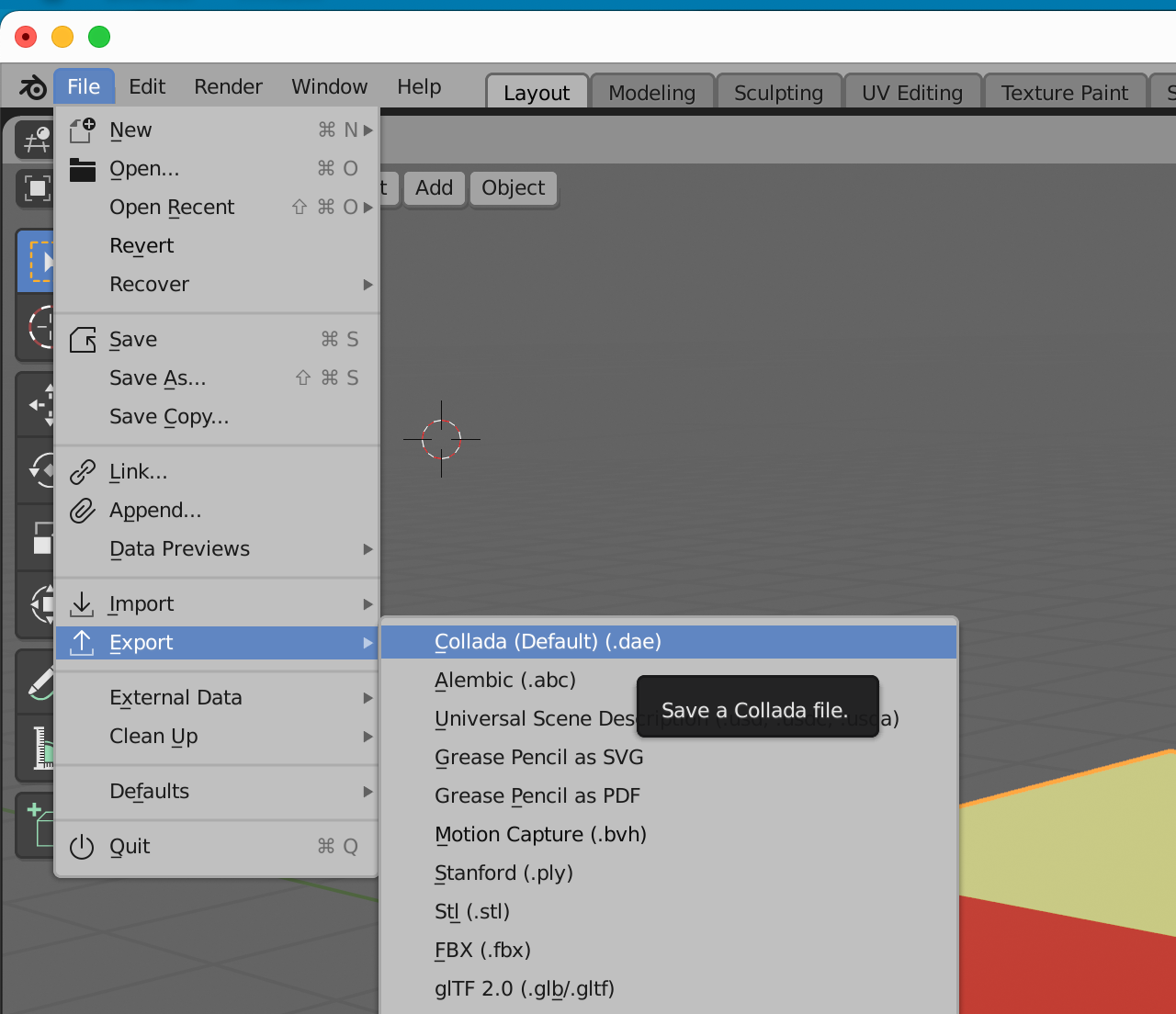1176x1014 pixels.
Task: Export as Alembic (.abc)
Action: click(669, 681)
